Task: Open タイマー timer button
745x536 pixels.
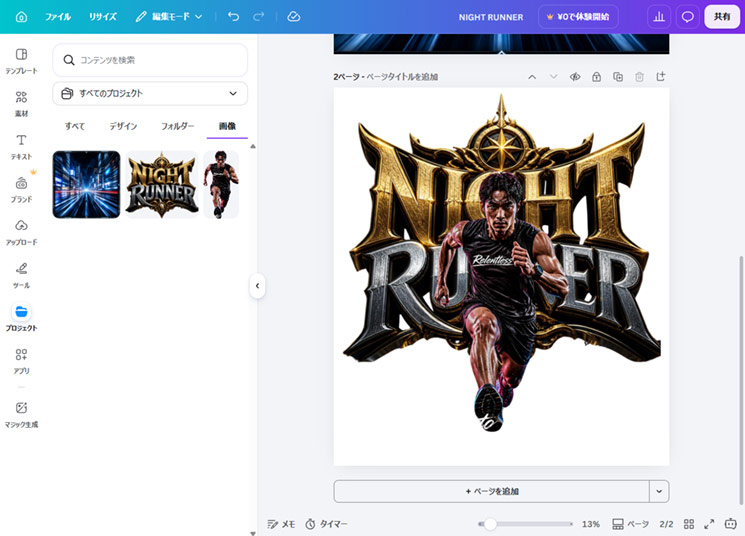Action: click(326, 524)
